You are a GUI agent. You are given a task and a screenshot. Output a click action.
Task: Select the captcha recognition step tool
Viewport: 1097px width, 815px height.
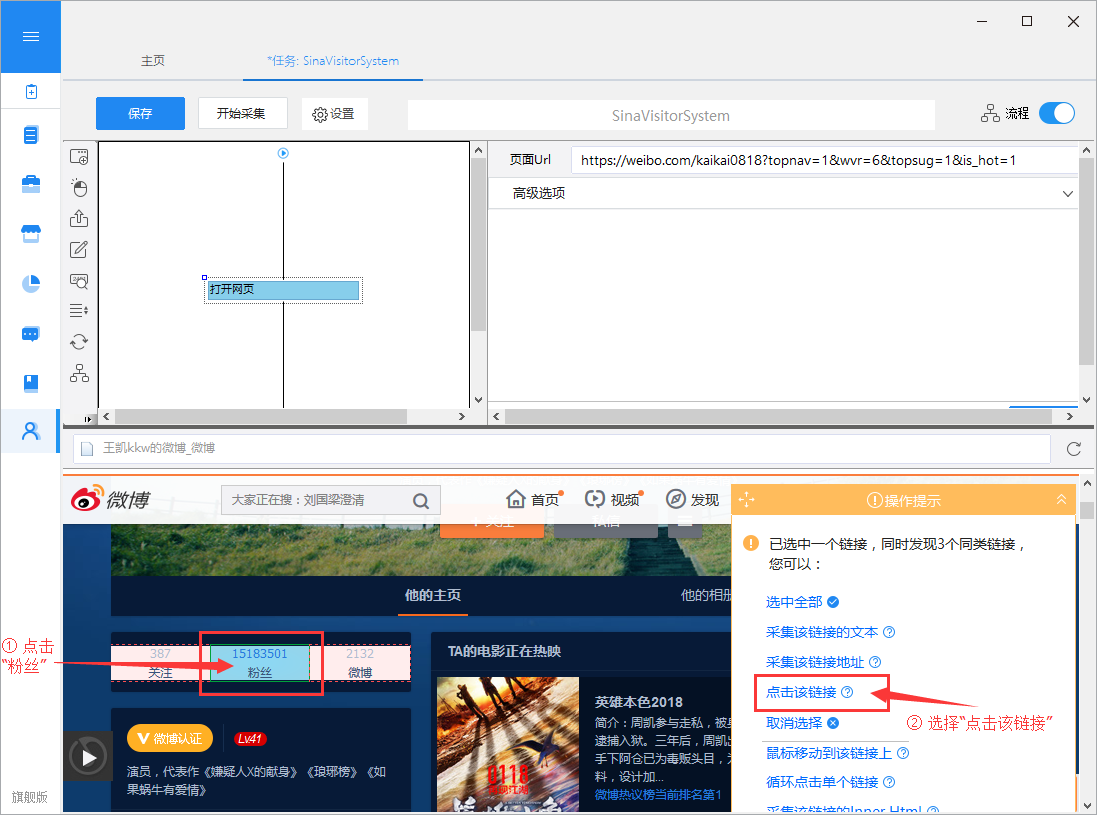pos(79,281)
